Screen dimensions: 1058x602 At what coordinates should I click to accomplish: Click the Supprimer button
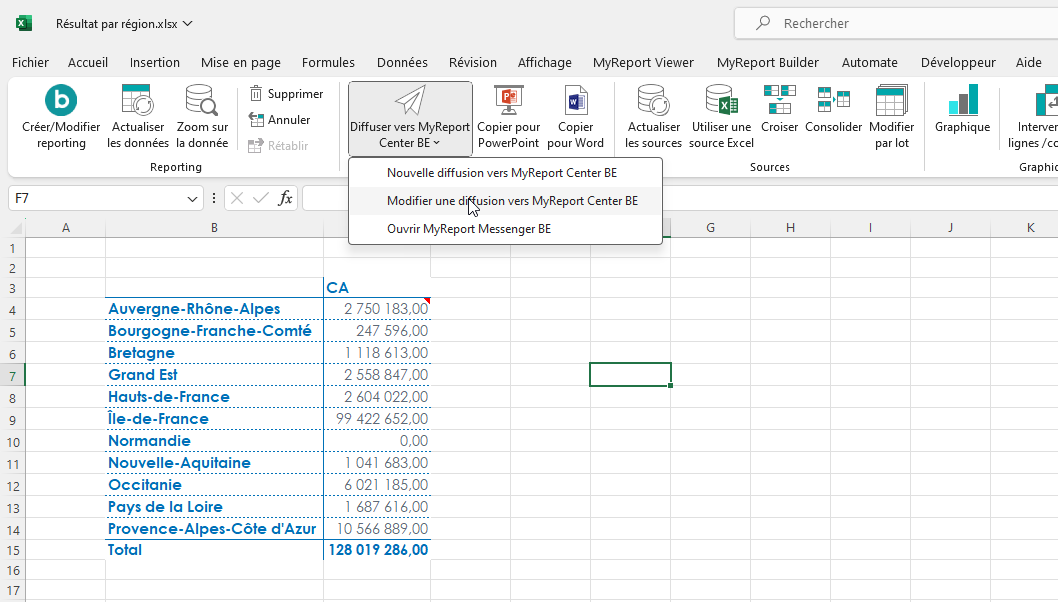tap(286, 94)
